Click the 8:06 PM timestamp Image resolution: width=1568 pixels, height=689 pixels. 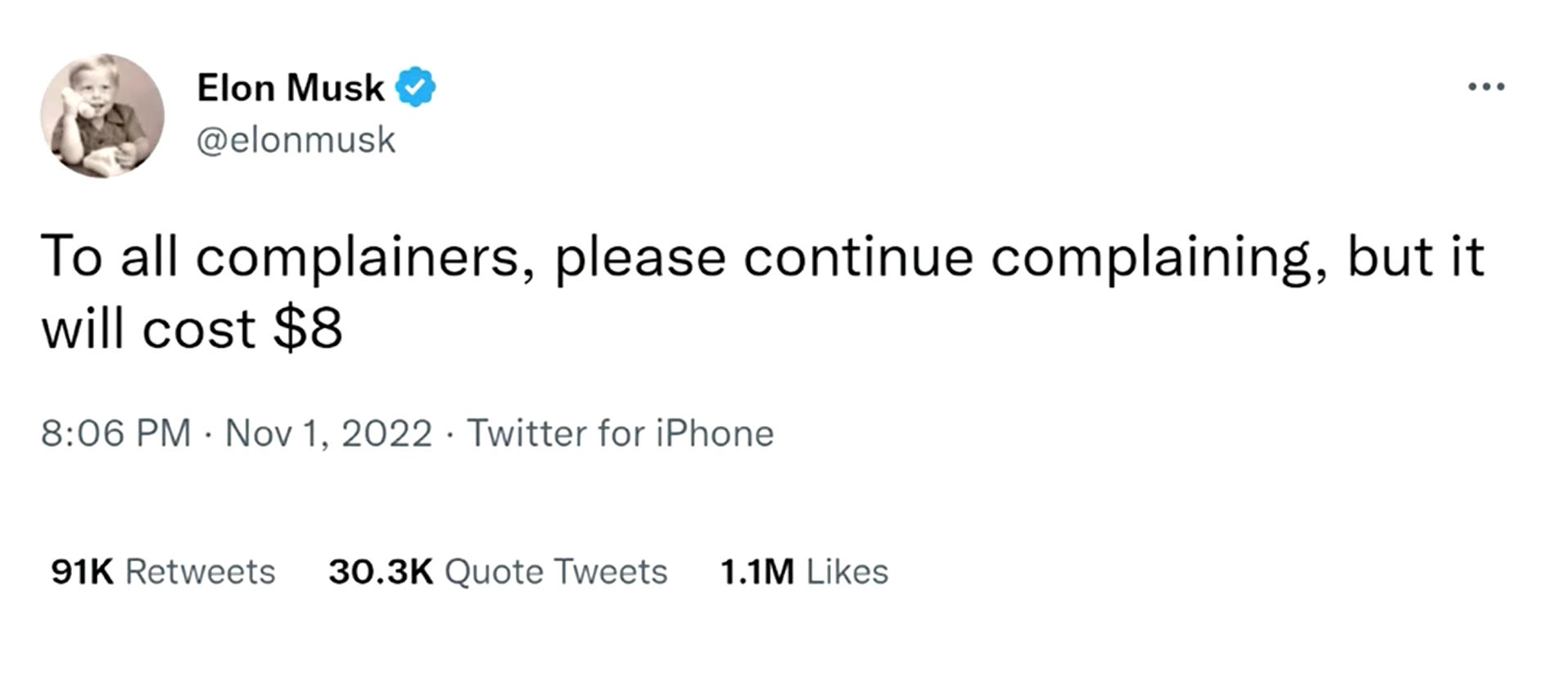(115, 433)
